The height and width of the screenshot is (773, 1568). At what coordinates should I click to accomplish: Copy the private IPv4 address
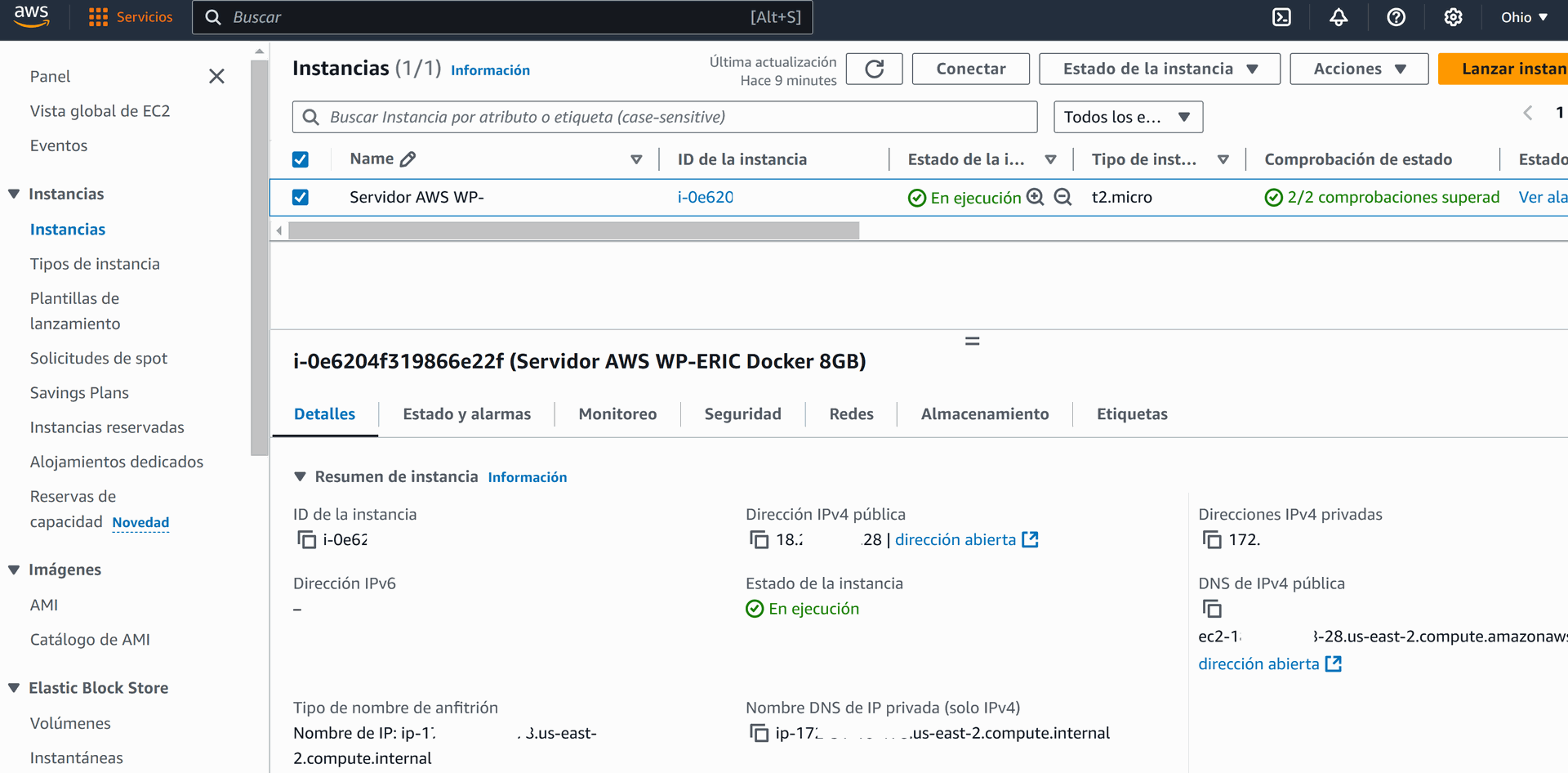point(1212,540)
